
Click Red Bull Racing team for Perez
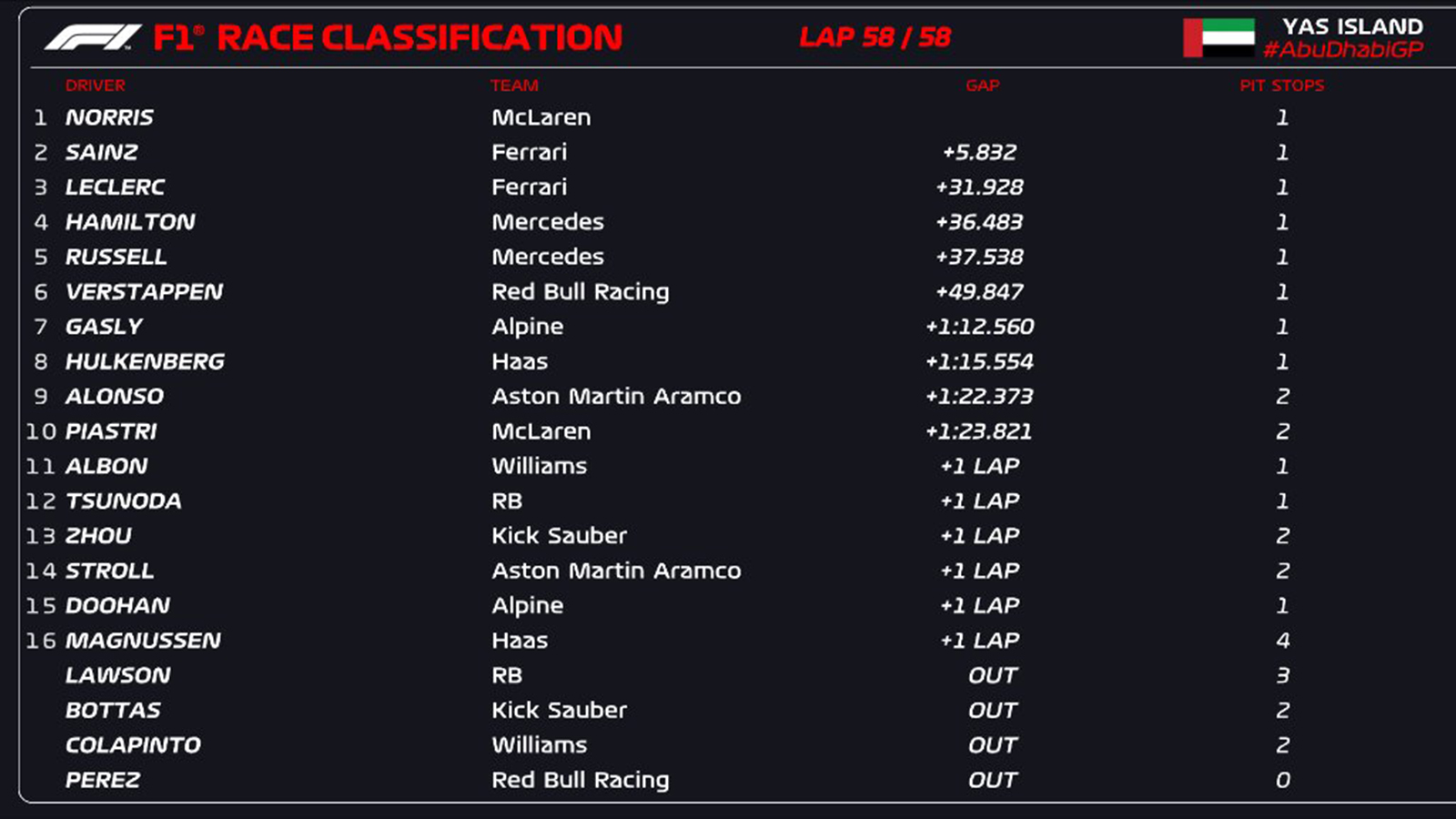pyautogui.click(x=580, y=780)
